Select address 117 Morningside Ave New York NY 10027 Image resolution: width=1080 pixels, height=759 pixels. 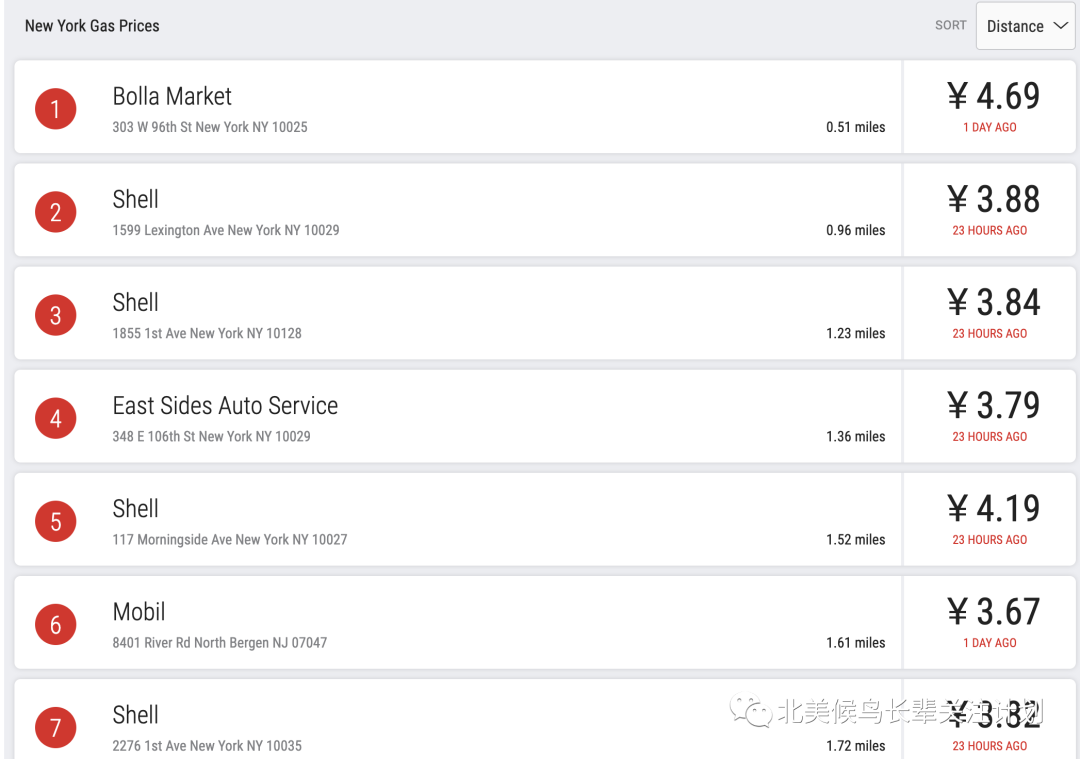tap(230, 539)
